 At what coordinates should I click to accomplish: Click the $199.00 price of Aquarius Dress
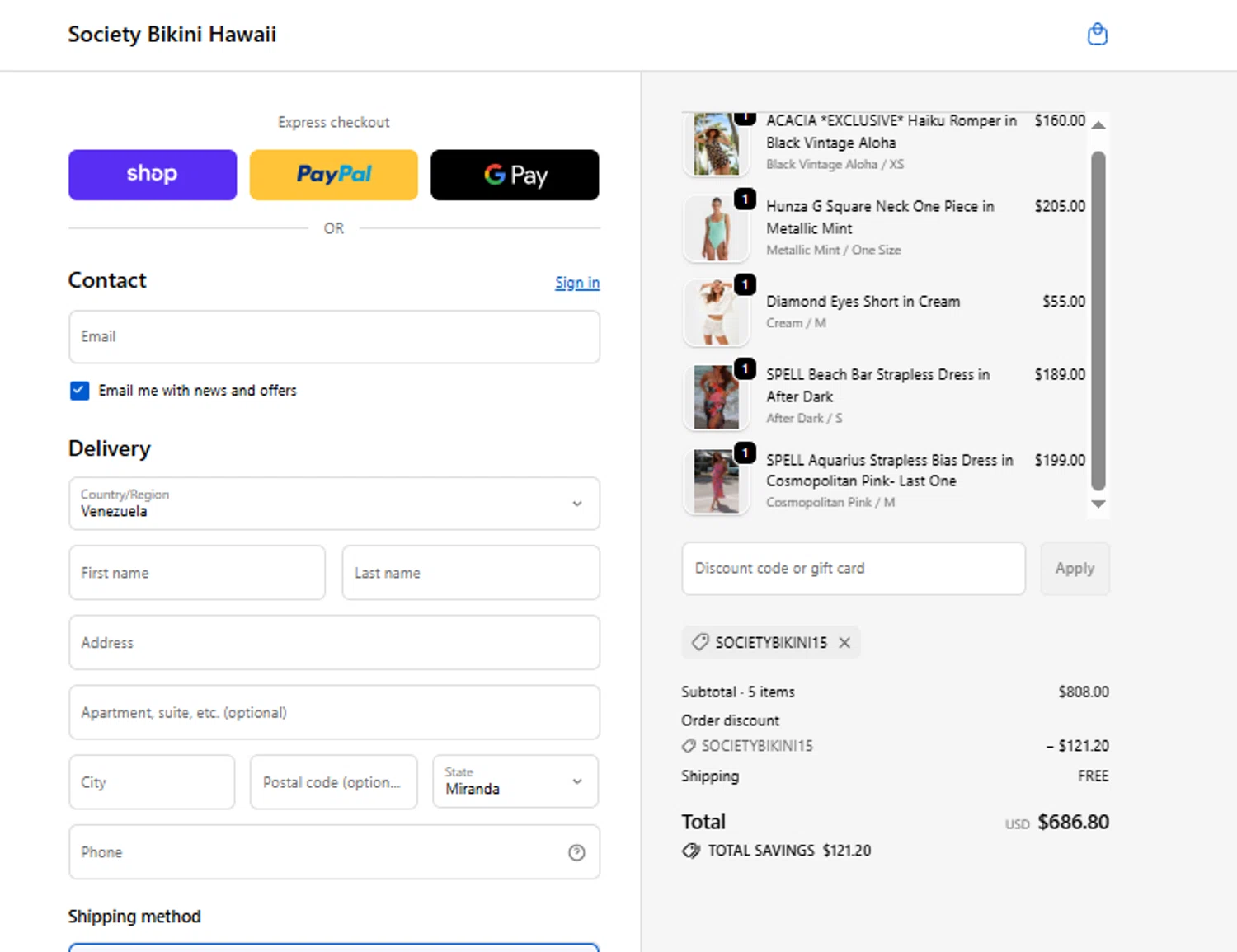click(1060, 460)
